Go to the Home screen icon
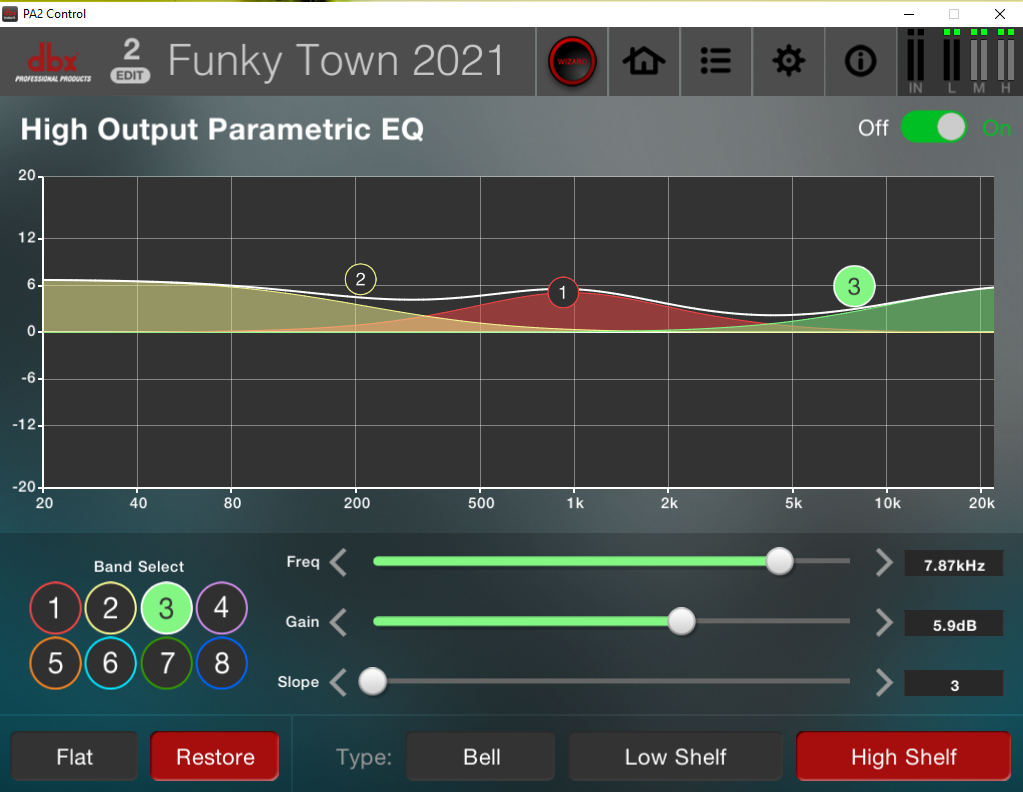 644,62
